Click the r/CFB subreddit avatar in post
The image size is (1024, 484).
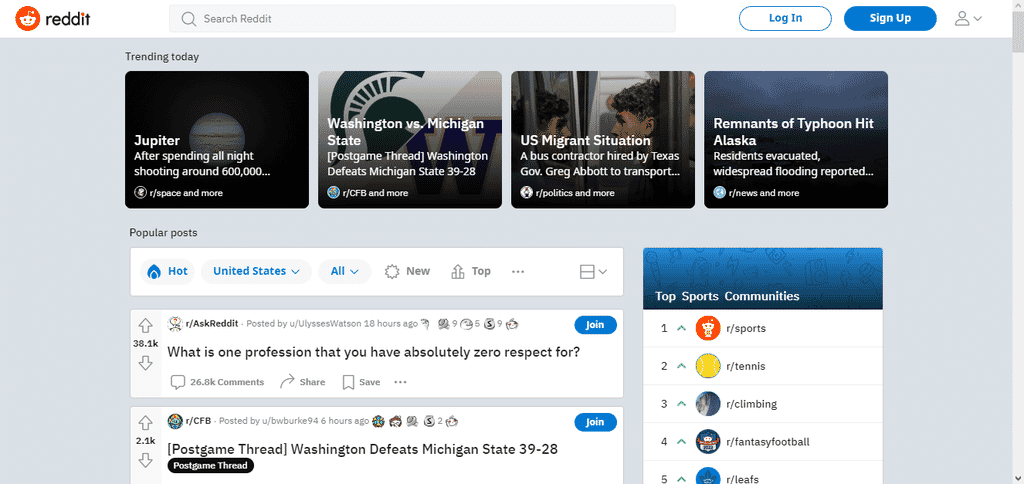[x=175, y=421]
